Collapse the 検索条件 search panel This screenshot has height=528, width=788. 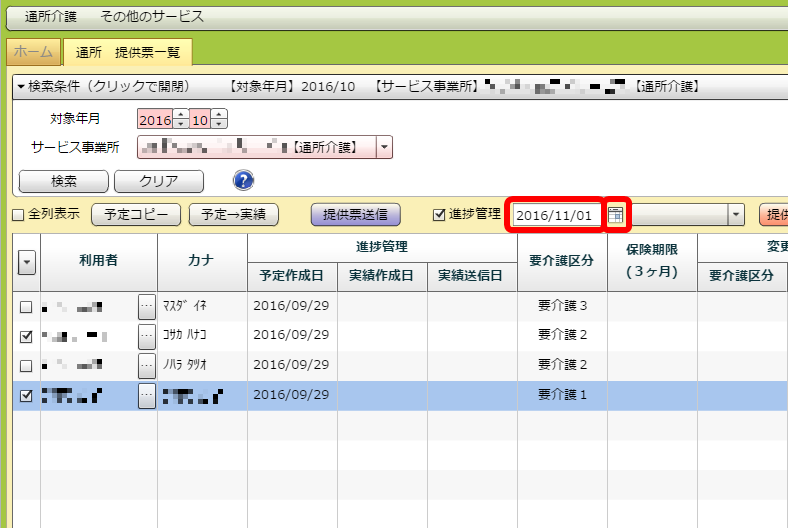[22, 87]
